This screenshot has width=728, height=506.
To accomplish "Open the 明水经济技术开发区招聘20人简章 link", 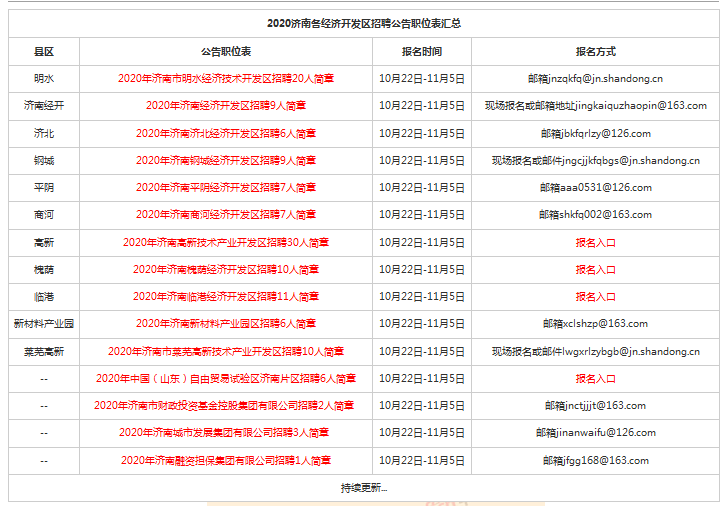I will click(226, 78).
